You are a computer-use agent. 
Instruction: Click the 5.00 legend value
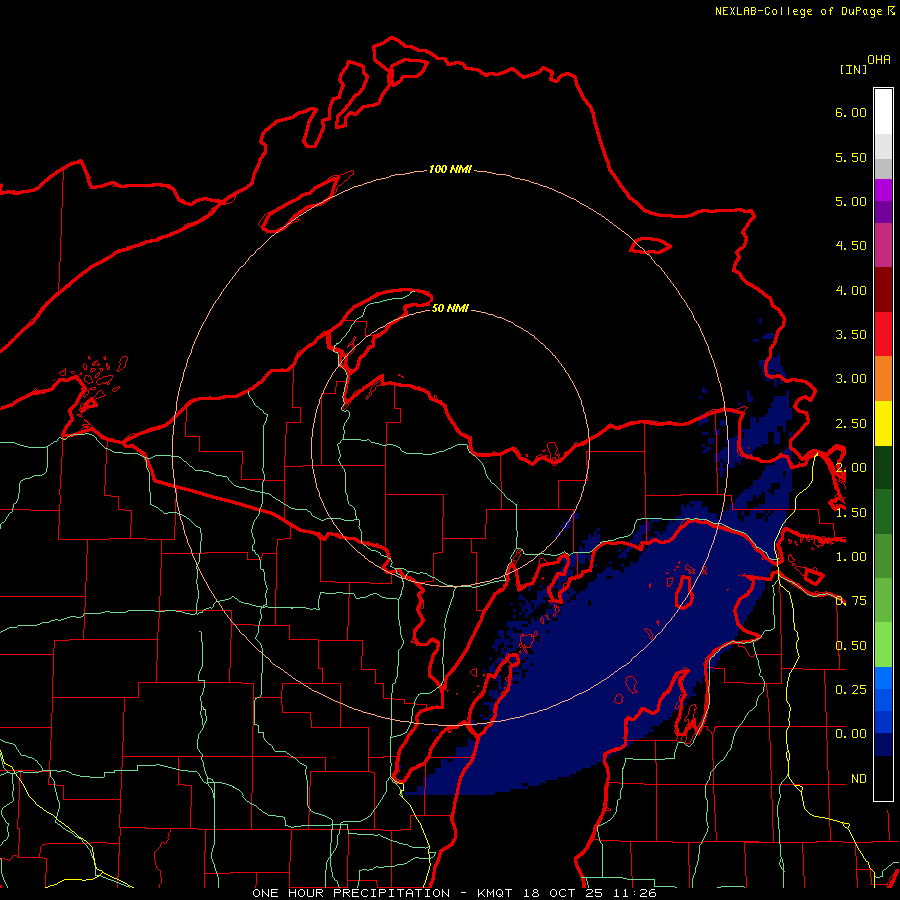pos(851,201)
